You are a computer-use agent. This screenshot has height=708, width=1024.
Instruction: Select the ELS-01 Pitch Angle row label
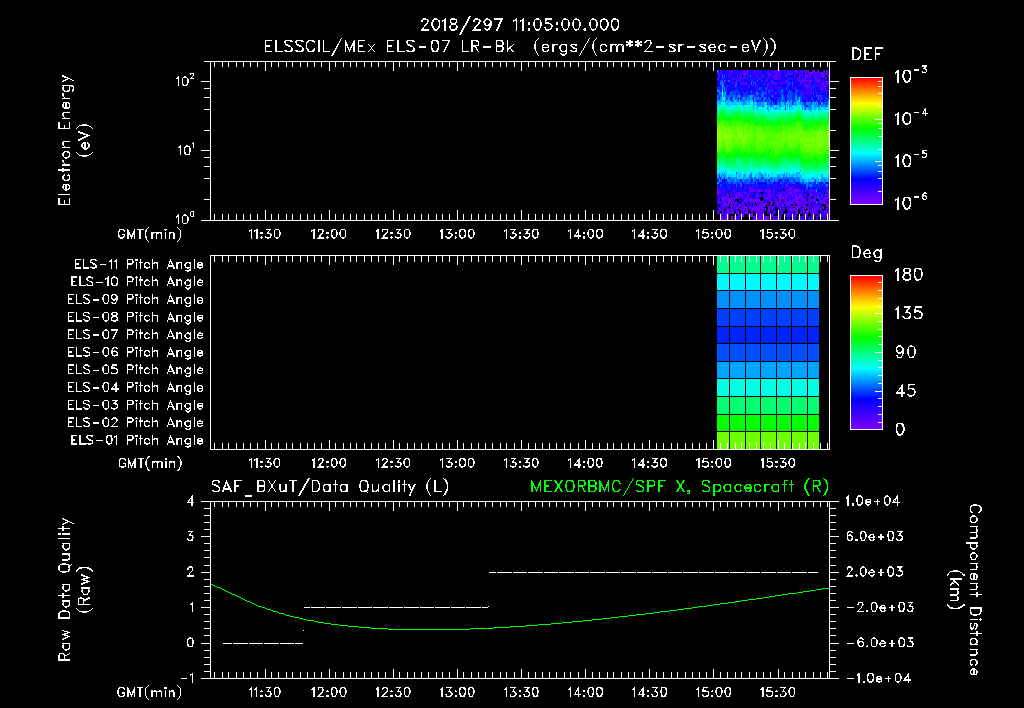click(137, 440)
